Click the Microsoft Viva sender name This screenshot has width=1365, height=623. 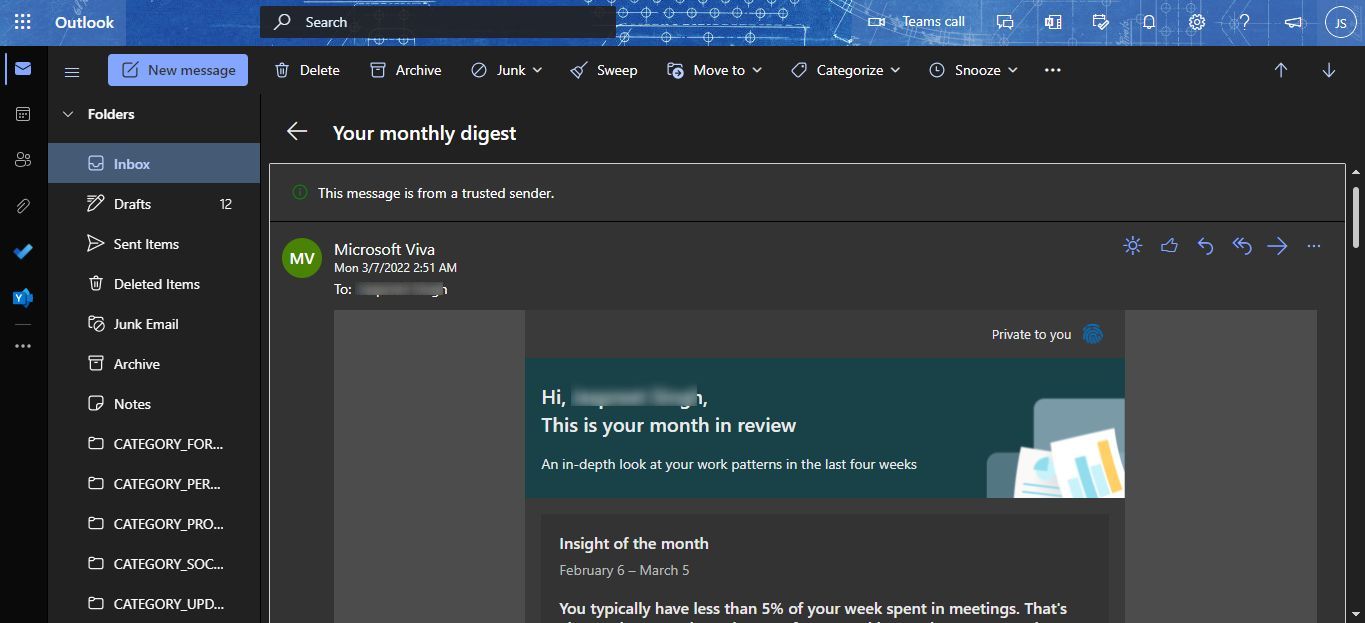[x=384, y=249]
